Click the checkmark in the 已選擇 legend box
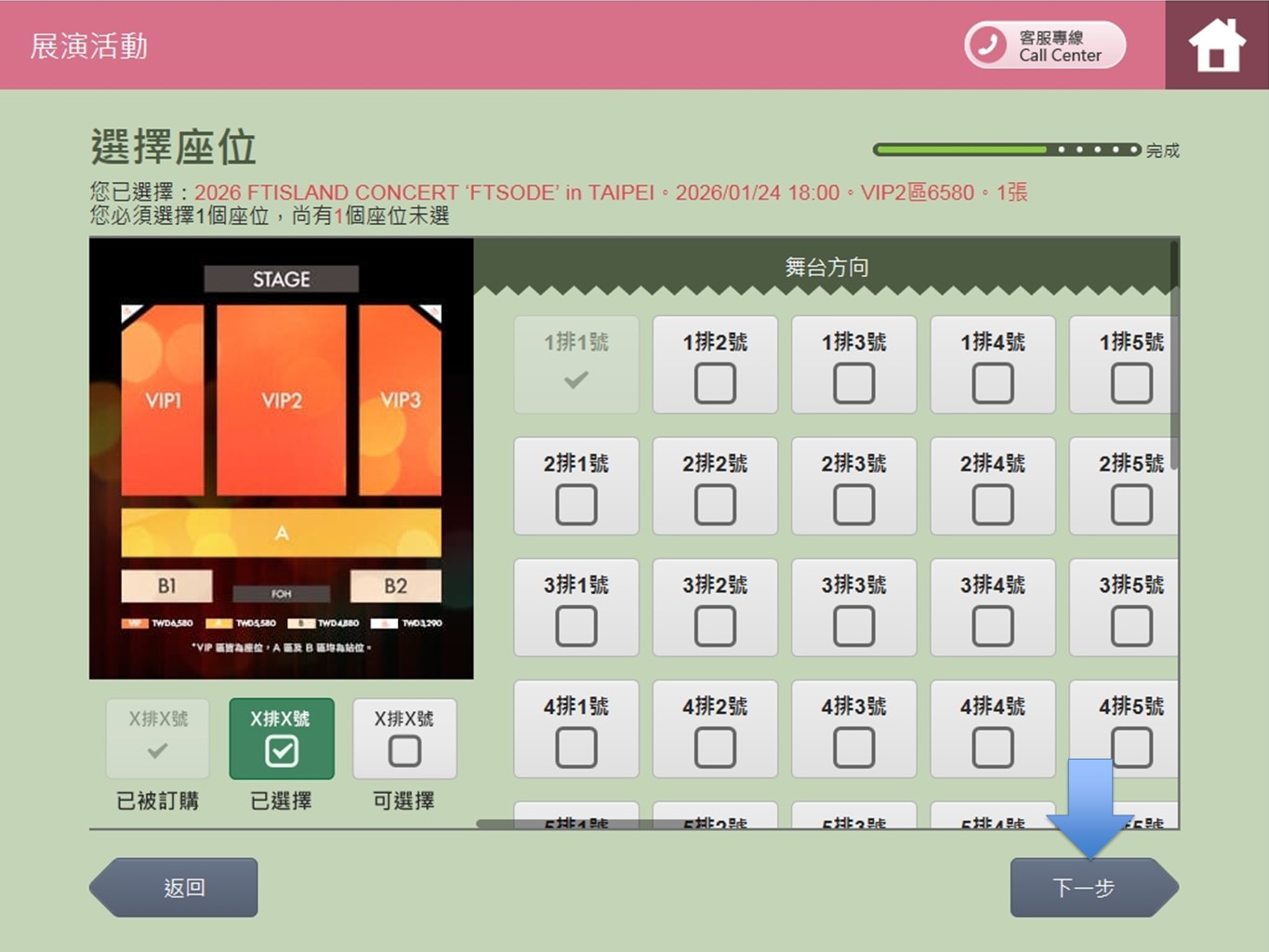The image size is (1269, 952). (x=281, y=750)
